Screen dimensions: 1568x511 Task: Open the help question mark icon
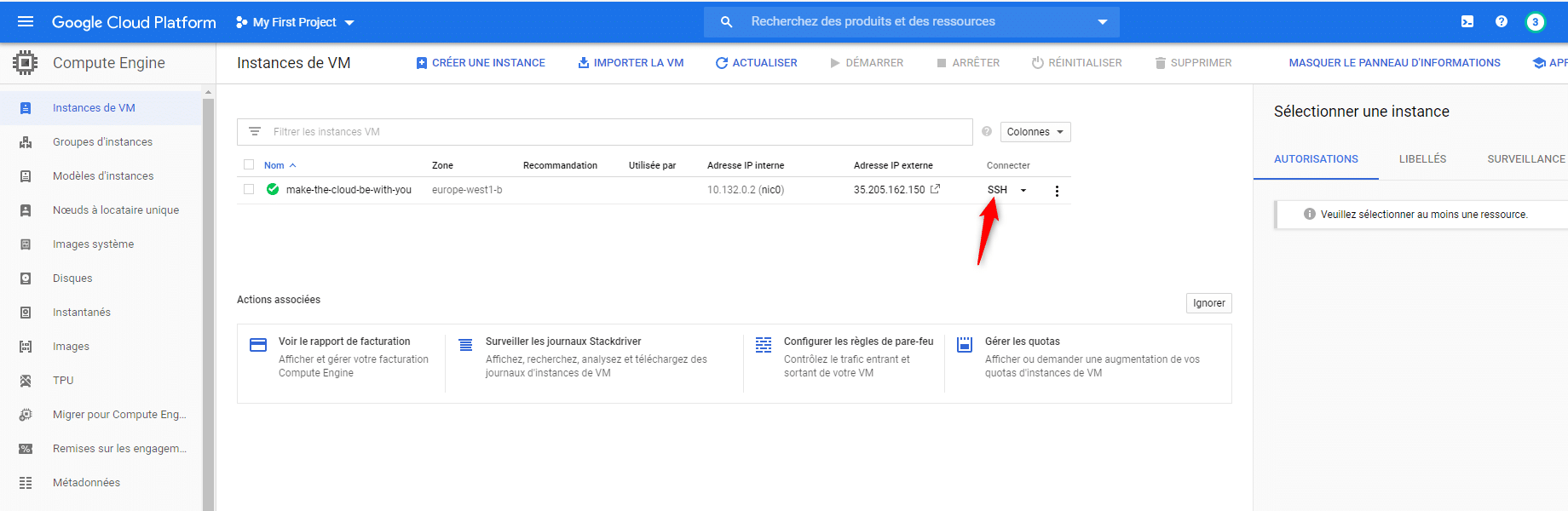tap(1502, 22)
